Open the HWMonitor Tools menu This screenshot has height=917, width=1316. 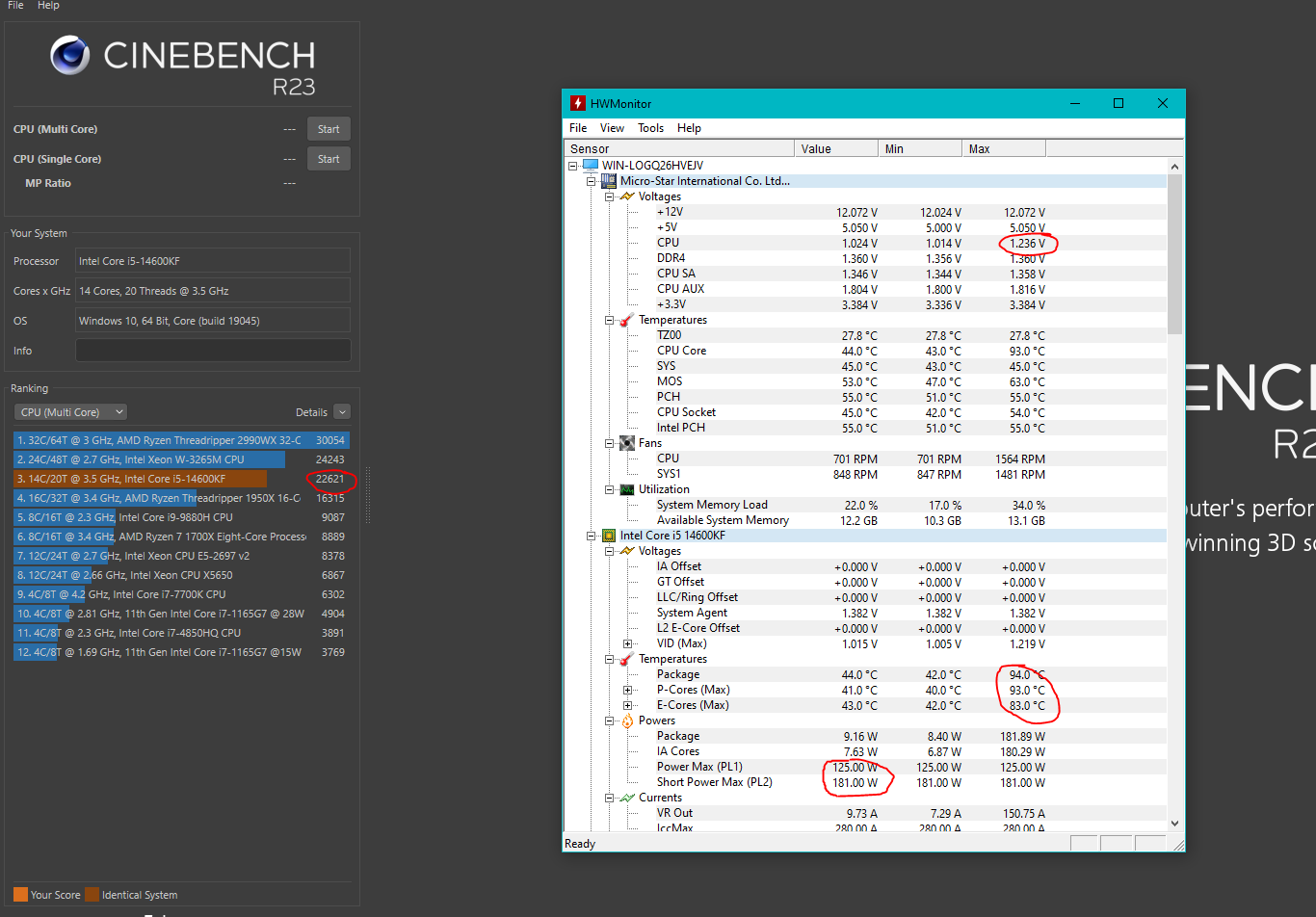point(650,128)
